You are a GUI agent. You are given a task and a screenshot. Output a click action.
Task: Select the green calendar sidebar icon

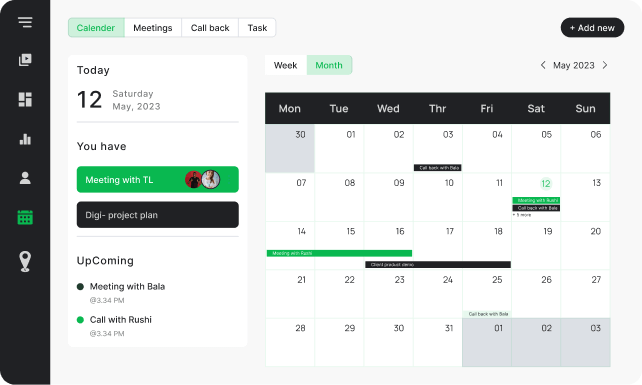(x=25, y=217)
